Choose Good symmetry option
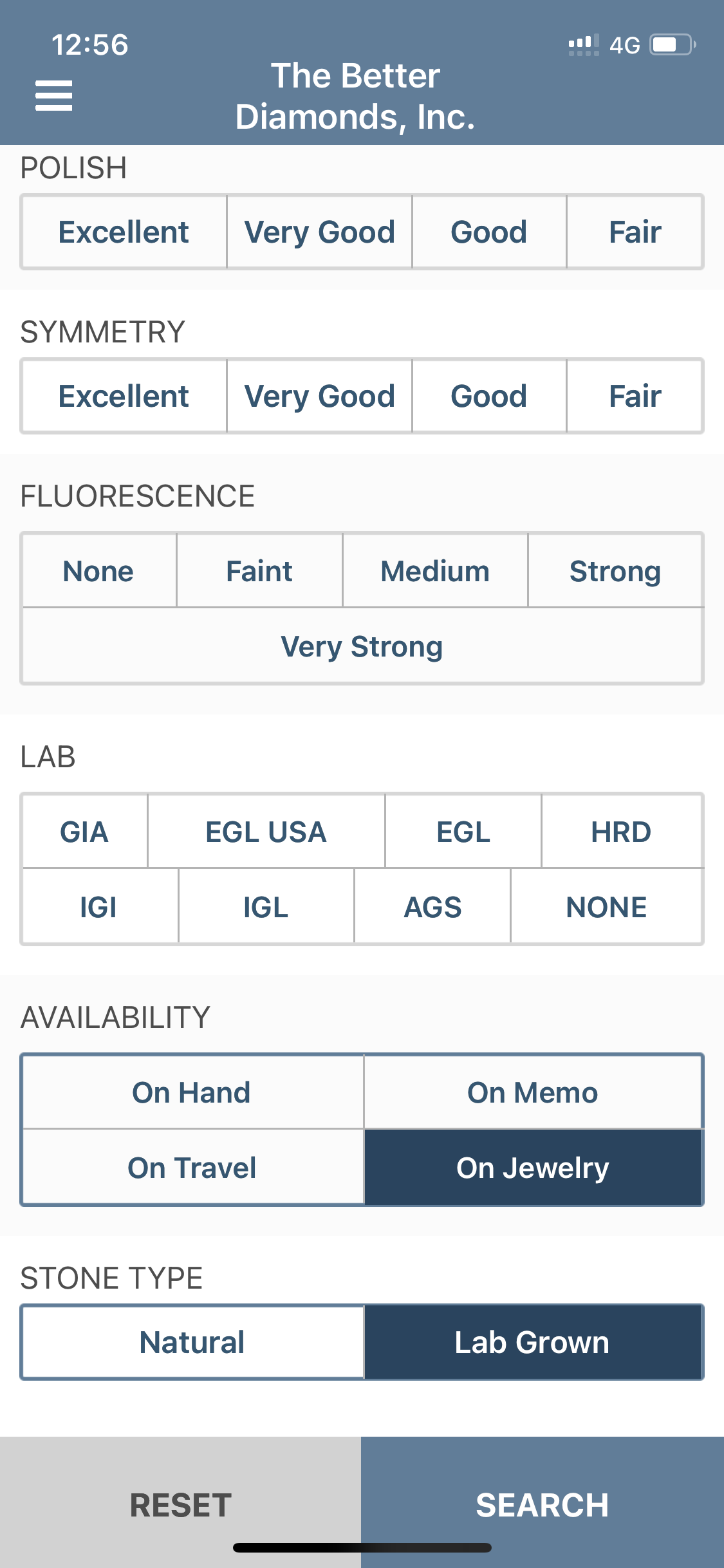The image size is (724, 1568). click(x=489, y=396)
